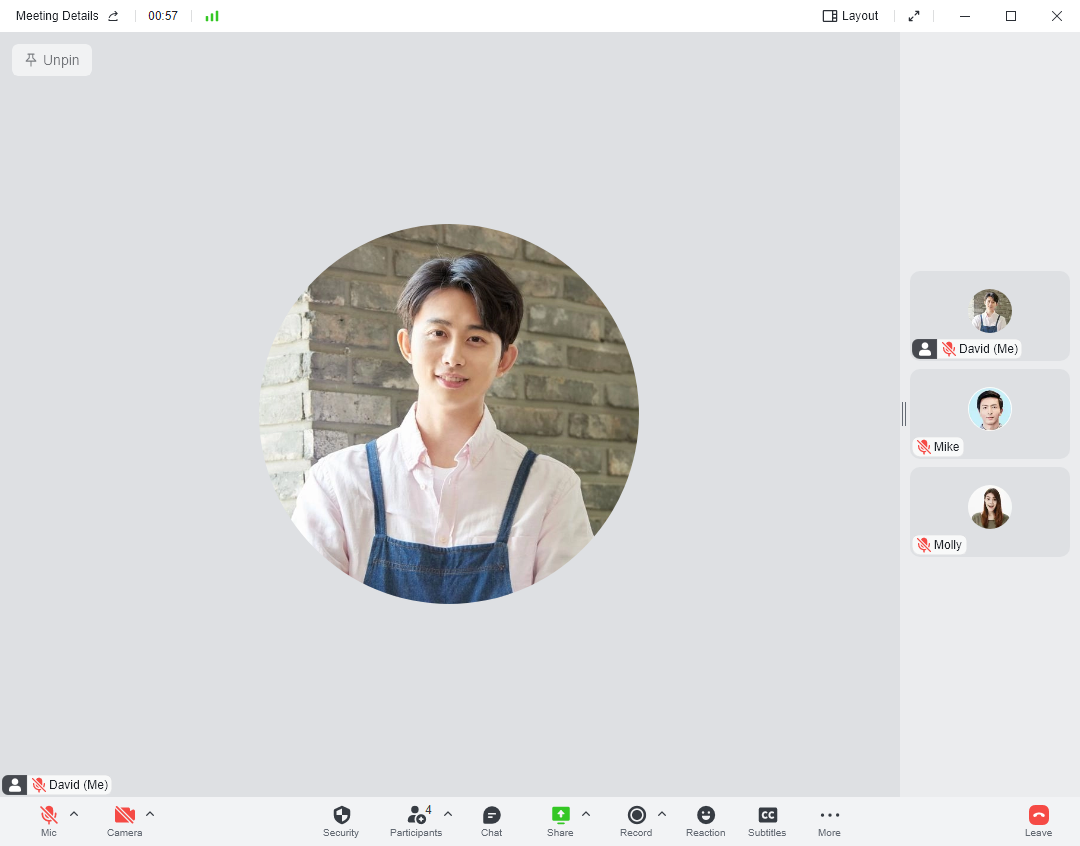The width and height of the screenshot is (1080, 846).
Task: Click the host badge icon at bottom left
Action: coord(14,785)
